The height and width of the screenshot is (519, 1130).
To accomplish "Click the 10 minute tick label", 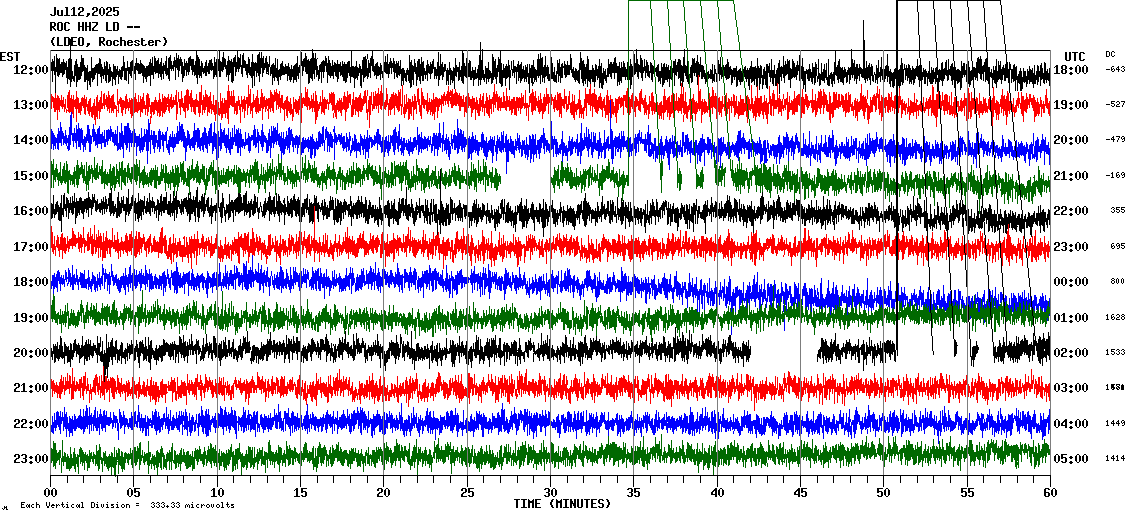I will coord(217,492).
